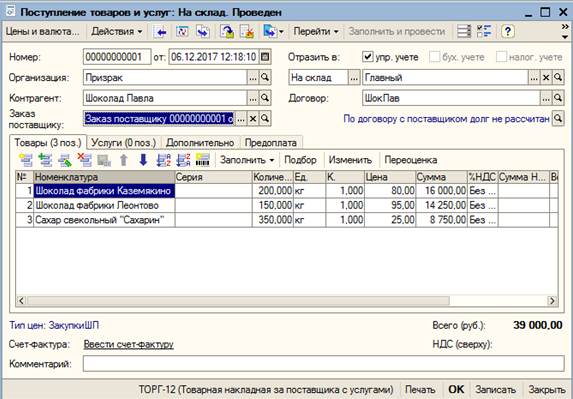Clear Заказ поставщику field with X
The height and width of the screenshot is (399, 573).
(x=253, y=119)
